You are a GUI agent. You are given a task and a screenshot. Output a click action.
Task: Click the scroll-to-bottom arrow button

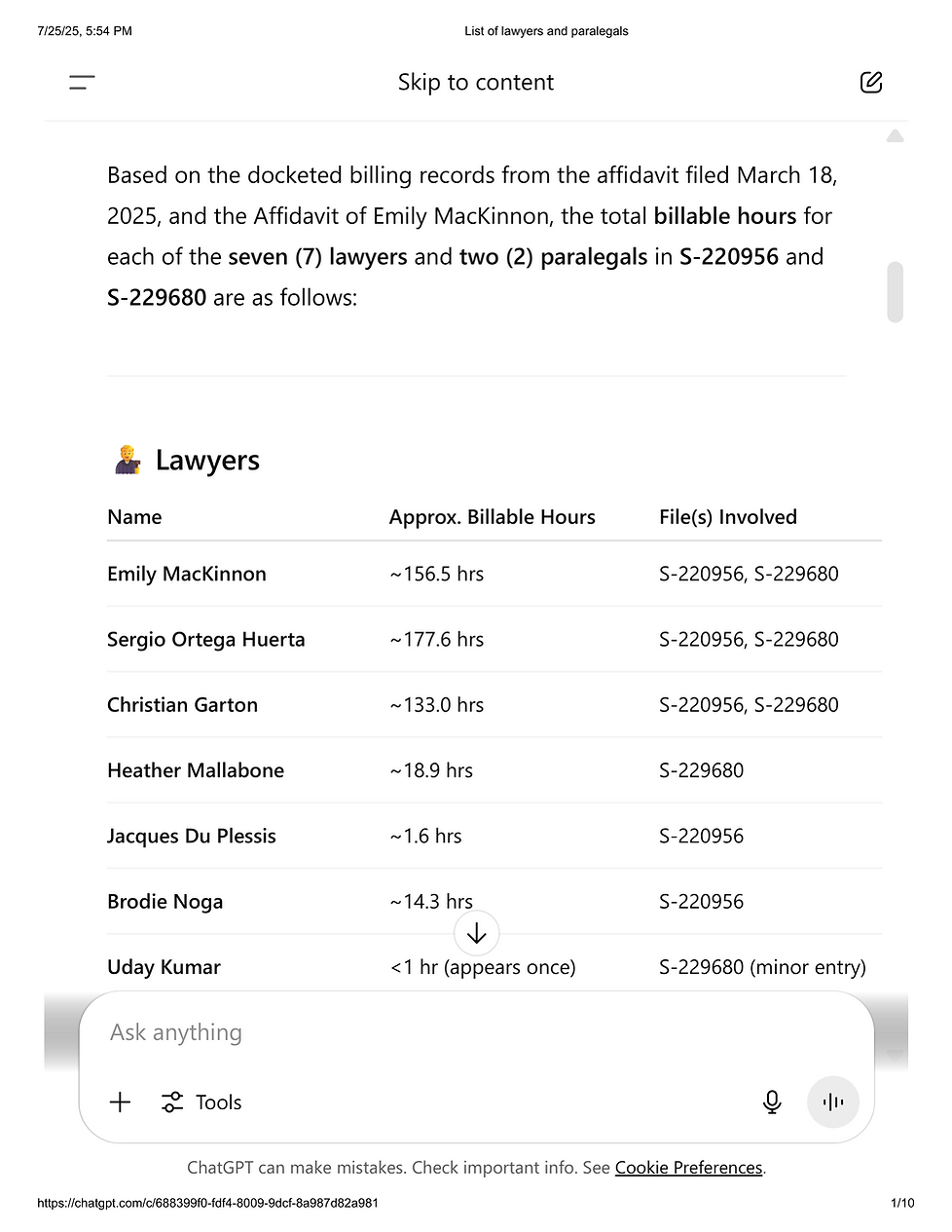point(477,934)
